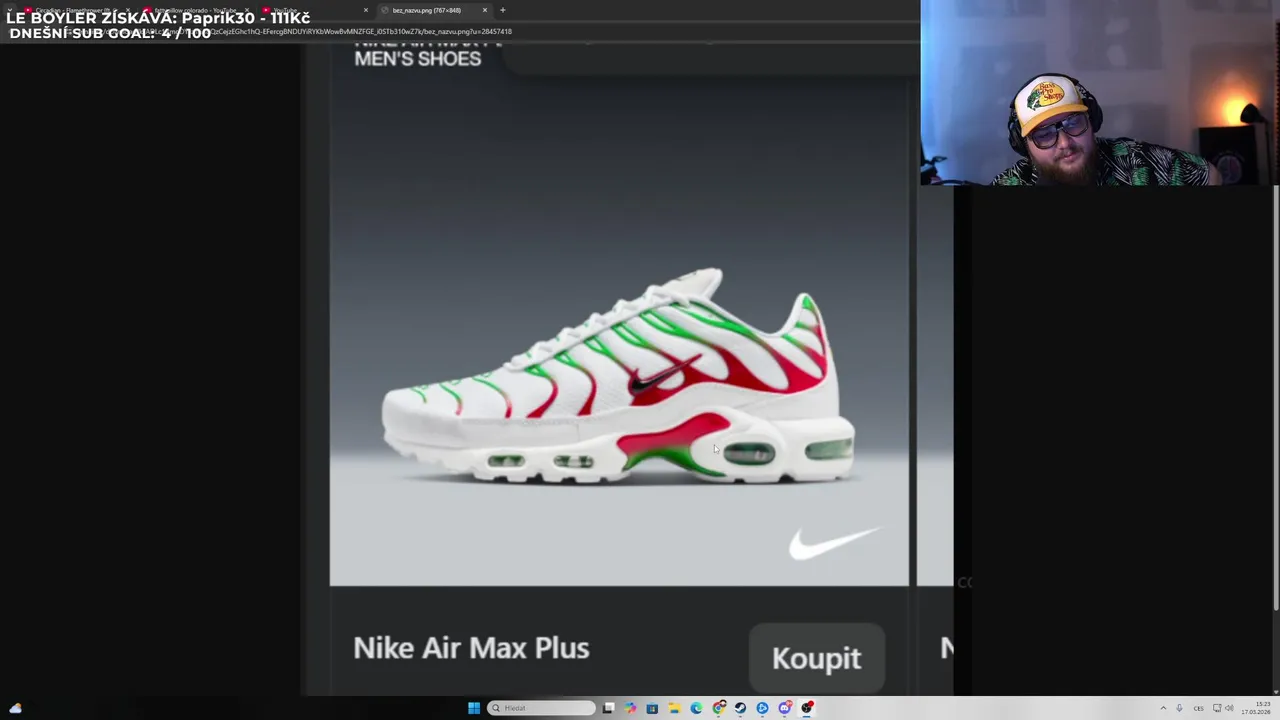Open the CES keyboard language selector

pos(1199,708)
